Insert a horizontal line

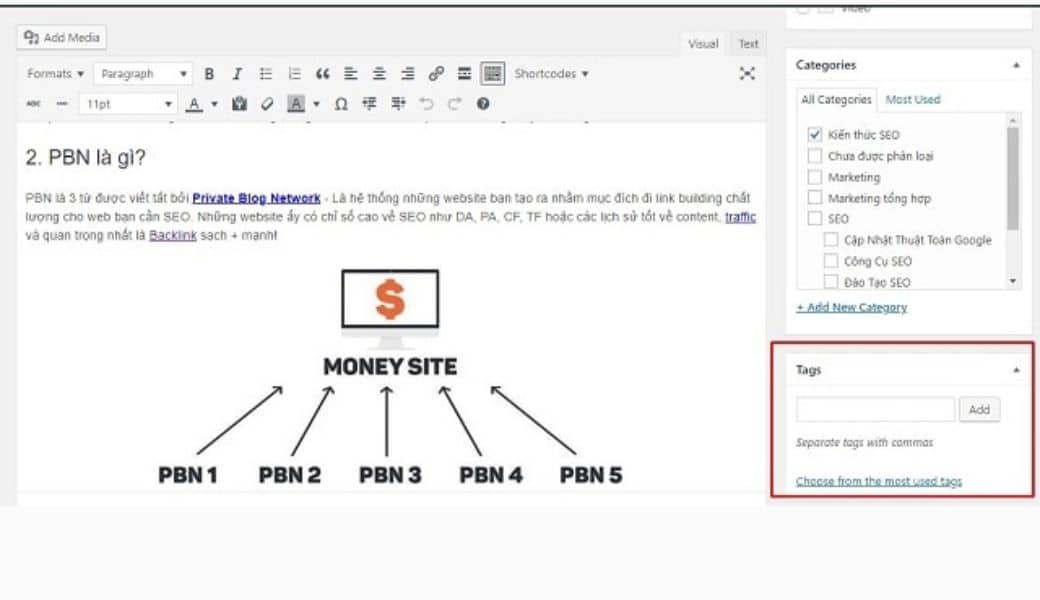(x=62, y=103)
